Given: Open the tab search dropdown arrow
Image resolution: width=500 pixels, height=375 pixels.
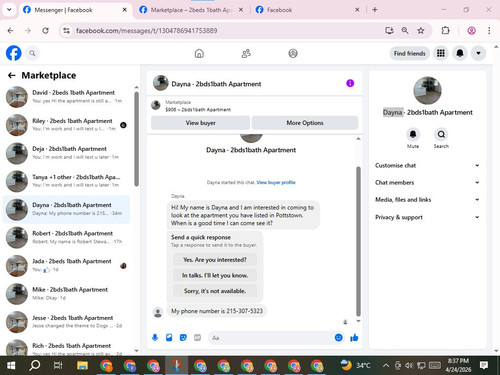Looking at the screenshot, I should tap(9, 10).
